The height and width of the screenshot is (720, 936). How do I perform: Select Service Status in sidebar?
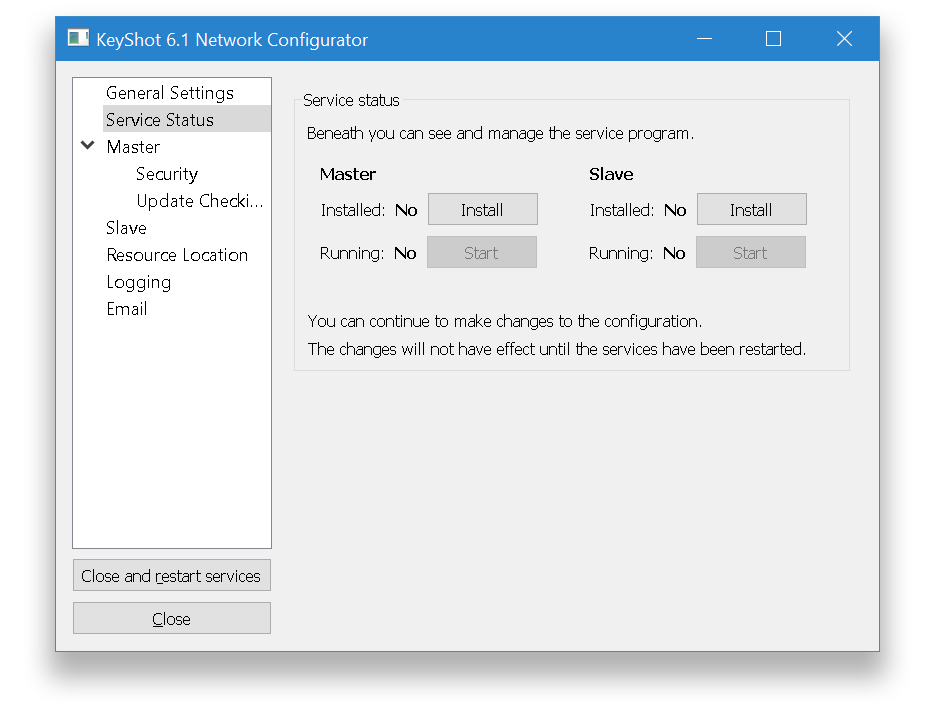187,119
